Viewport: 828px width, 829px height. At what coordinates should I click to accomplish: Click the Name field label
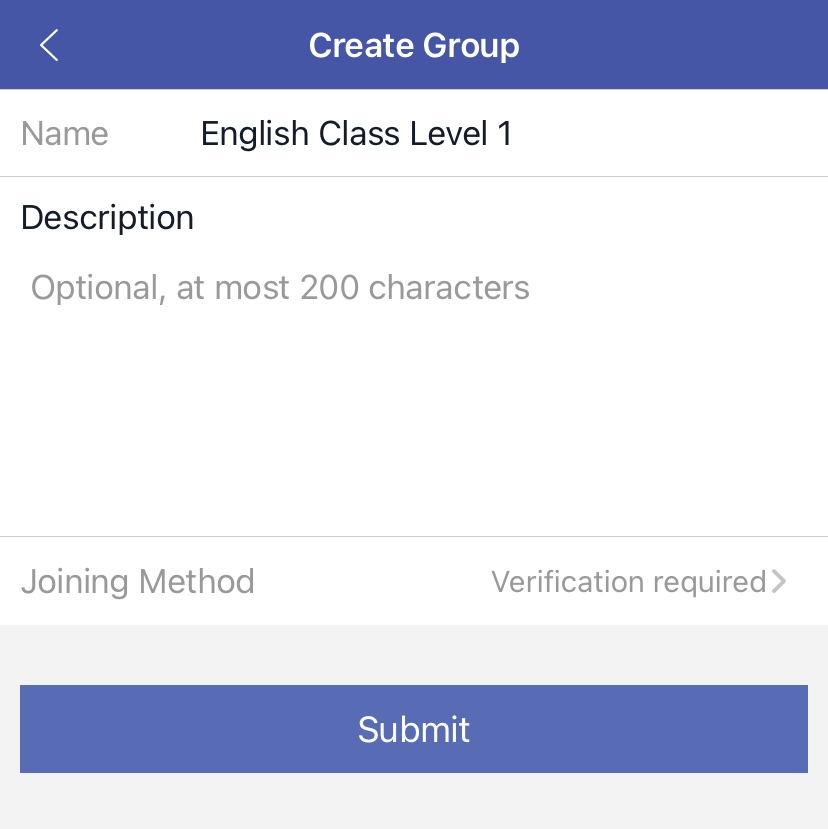pyautogui.click(x=65, y=134)
